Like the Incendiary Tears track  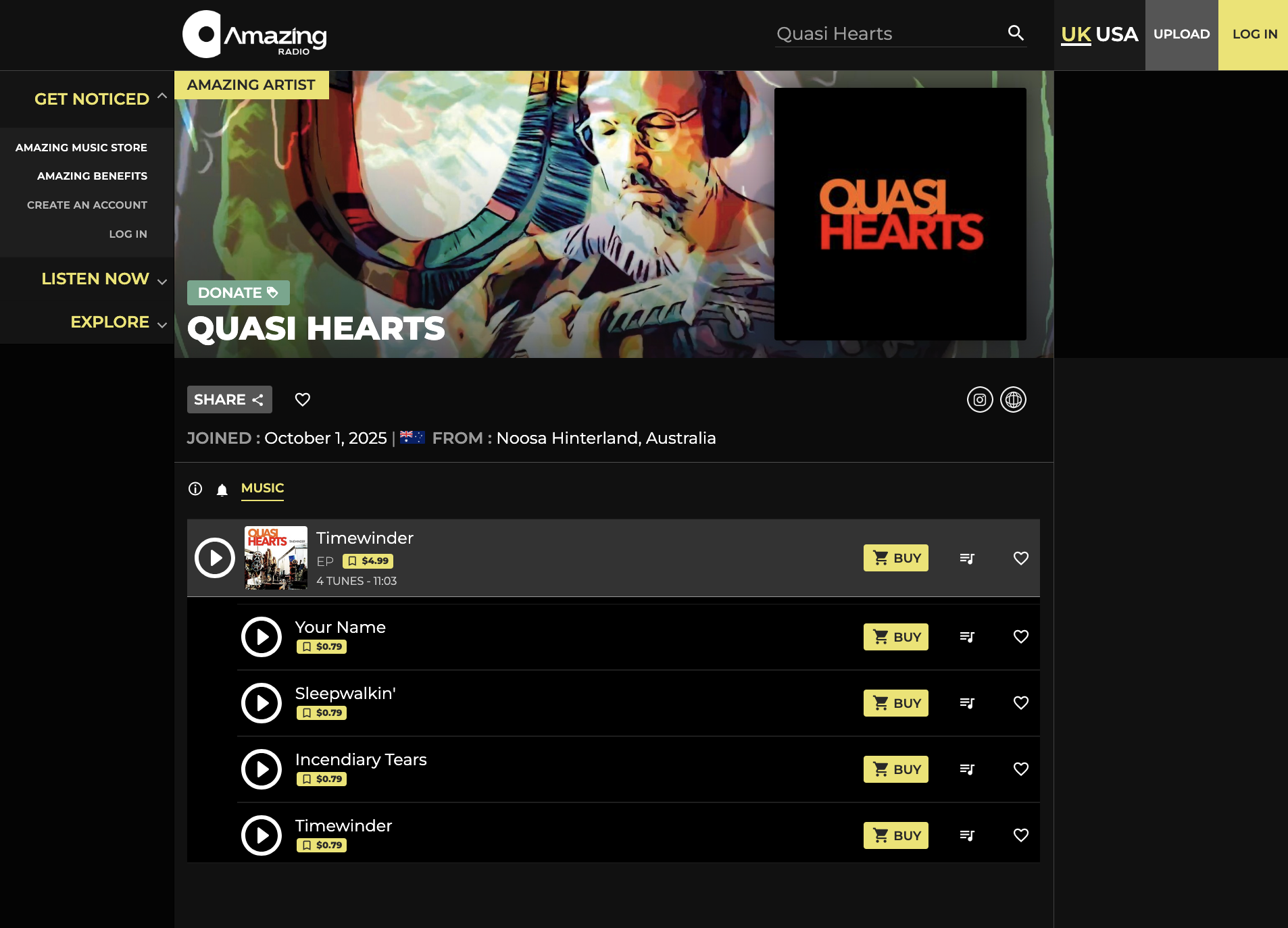tap(1021, 769)
